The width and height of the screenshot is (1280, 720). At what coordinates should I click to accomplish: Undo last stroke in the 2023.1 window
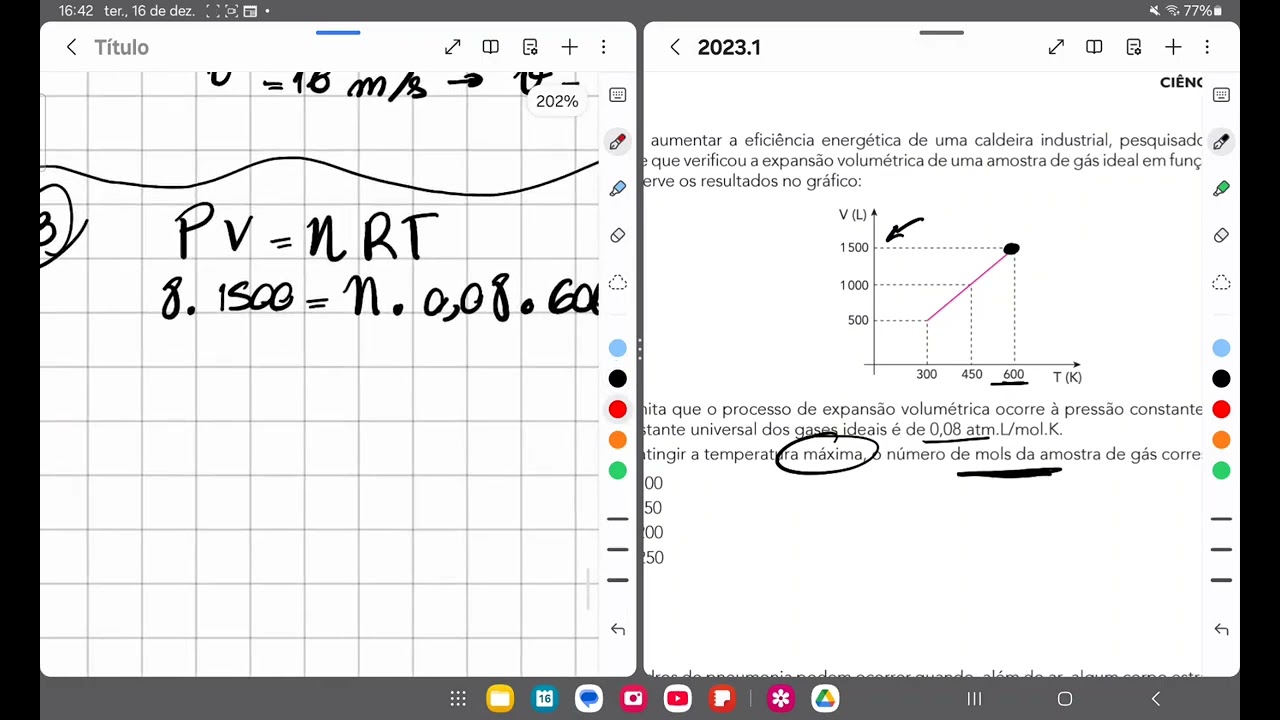click(x=1221, y=629)
